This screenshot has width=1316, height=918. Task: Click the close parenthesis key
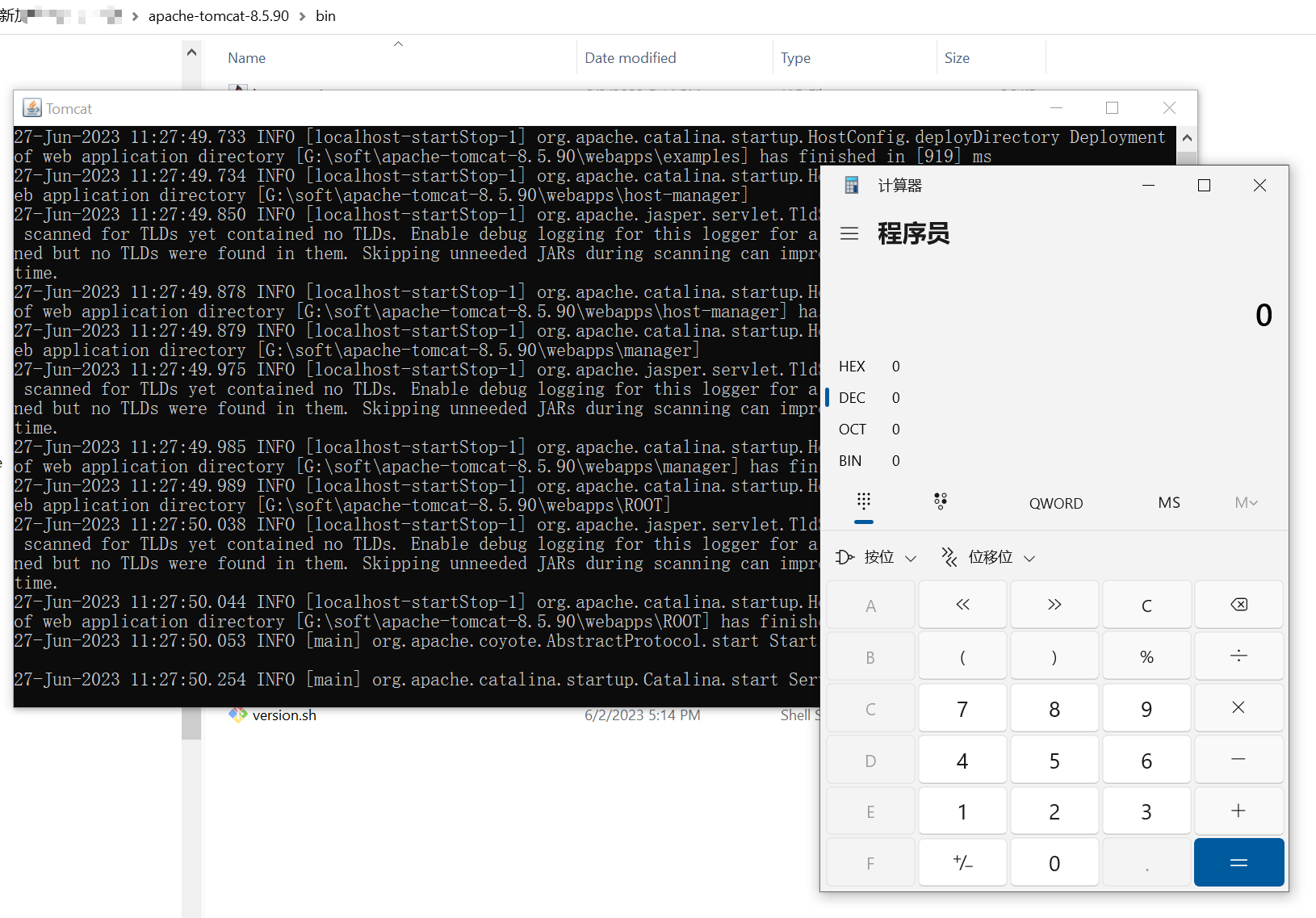coord(1054,656)
